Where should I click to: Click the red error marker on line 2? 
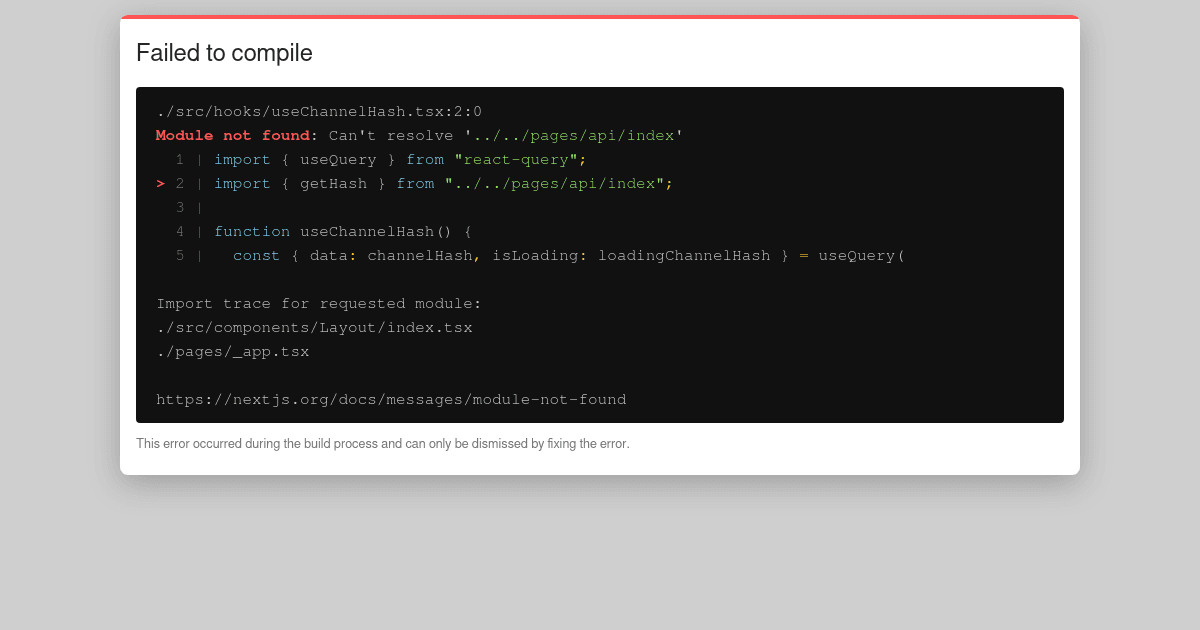pyautogui.click(x=160, y=183)
